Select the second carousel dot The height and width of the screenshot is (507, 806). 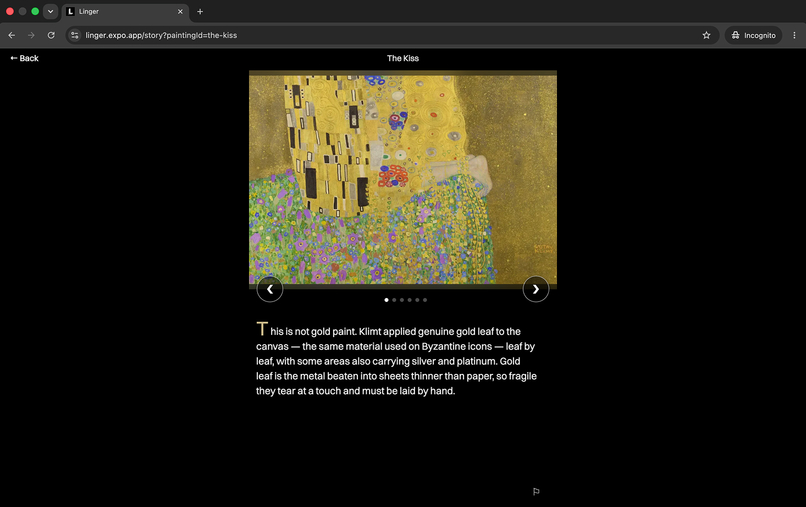[394, 300]
